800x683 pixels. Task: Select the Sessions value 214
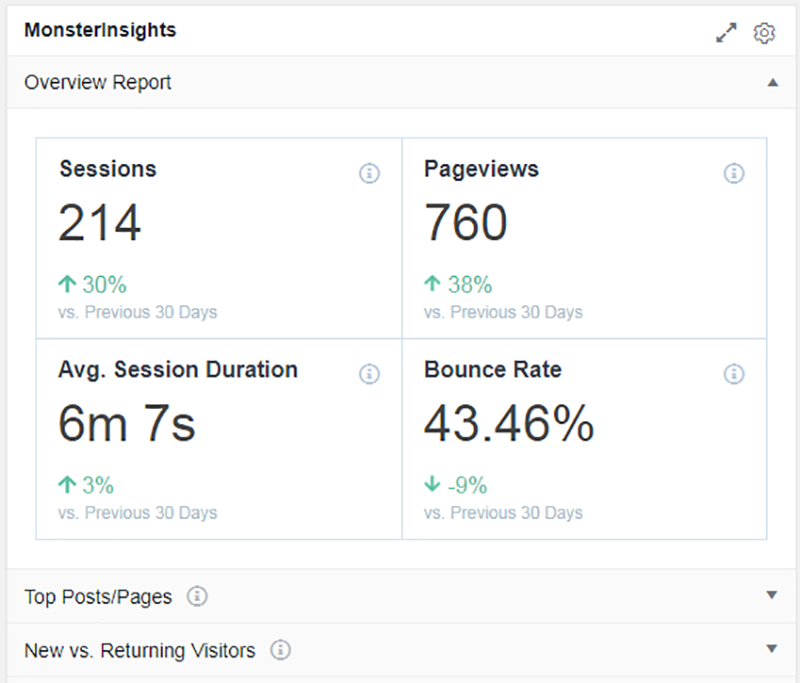99,222
